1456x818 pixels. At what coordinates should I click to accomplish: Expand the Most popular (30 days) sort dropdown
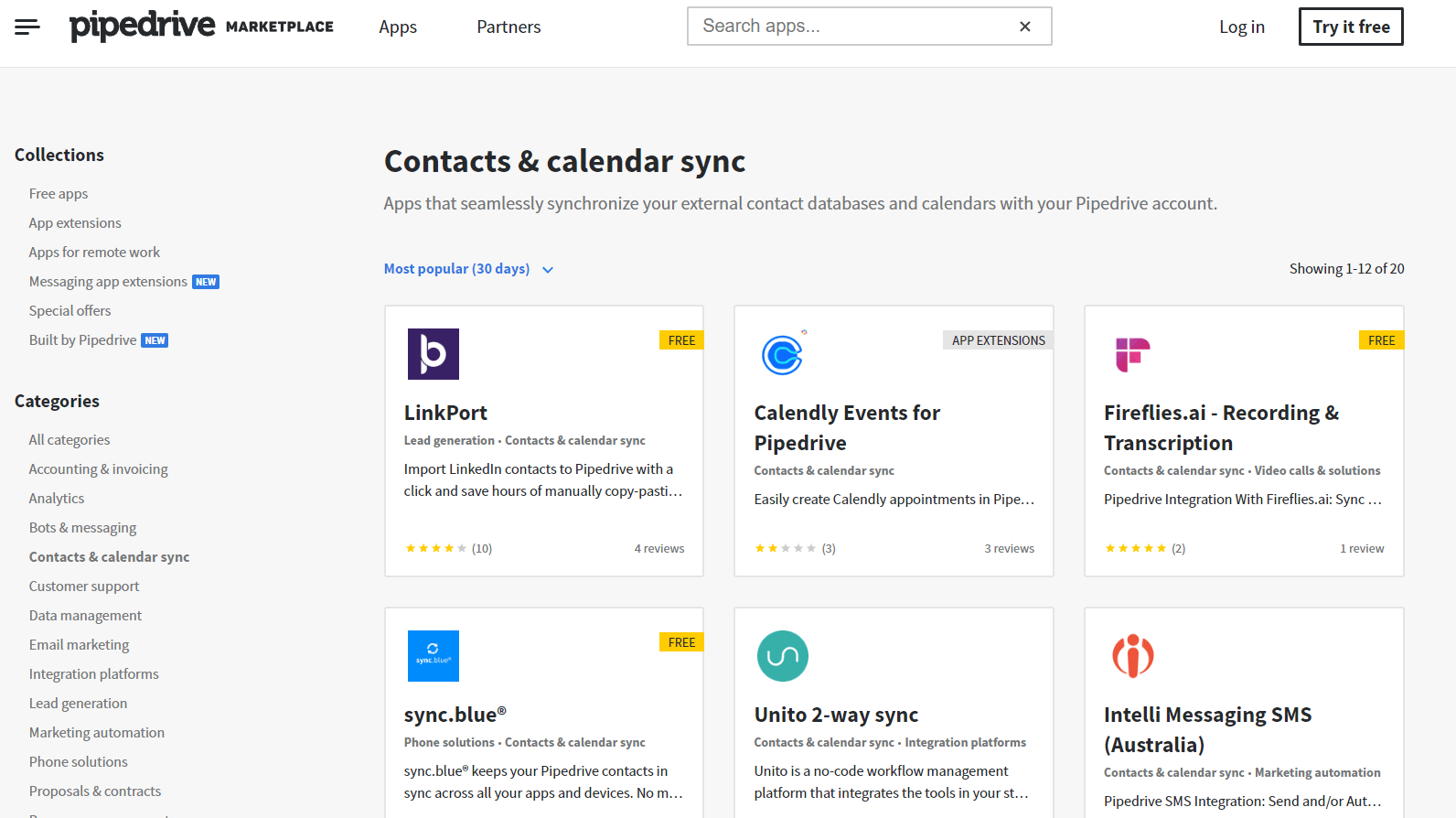[468, 269]
